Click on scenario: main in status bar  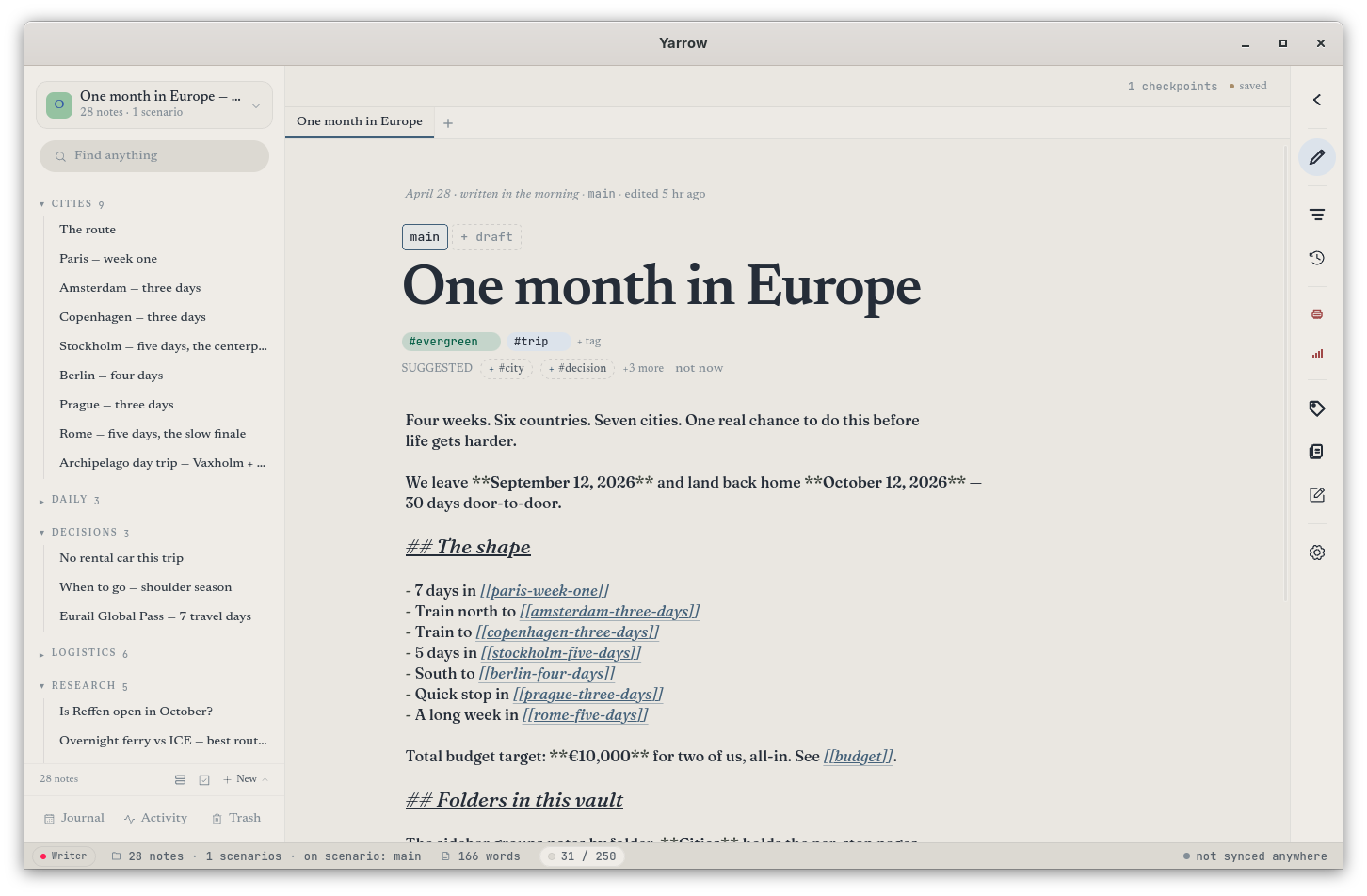tap(362, 856)
